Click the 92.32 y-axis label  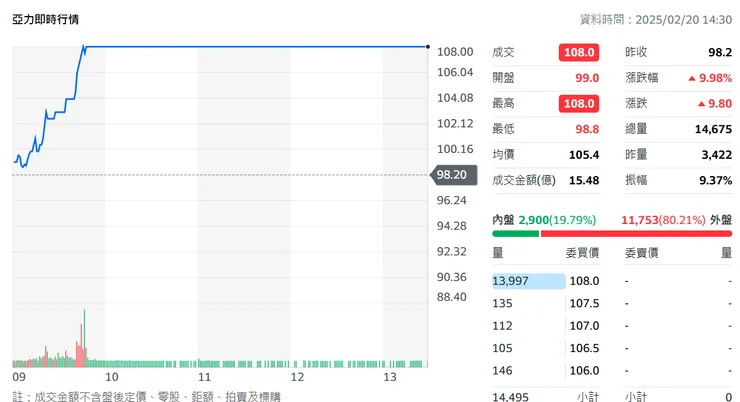coord(452,251)
